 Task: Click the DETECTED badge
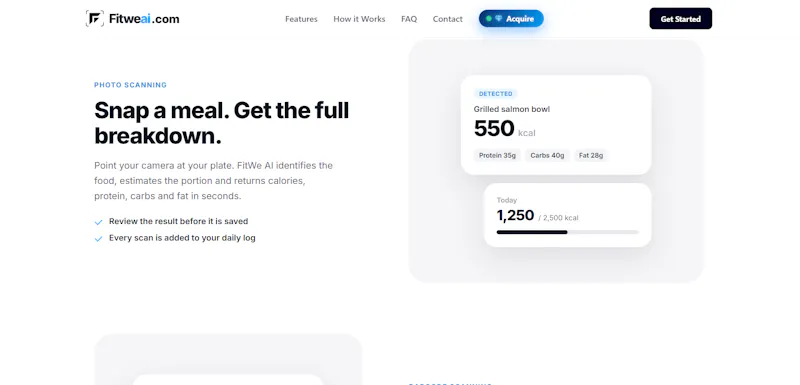[x=495, y=94]
